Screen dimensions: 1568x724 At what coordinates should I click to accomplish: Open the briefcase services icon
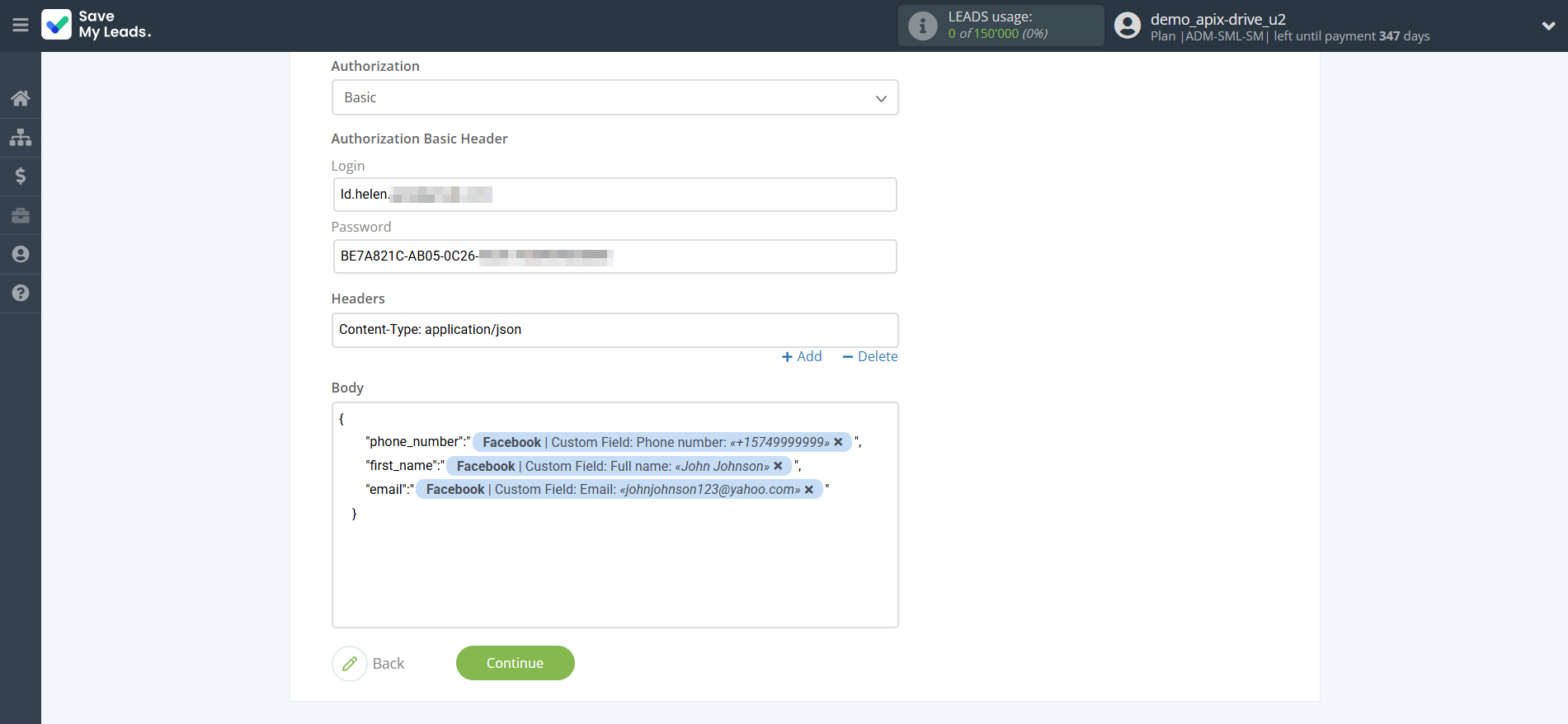pyautogui.click(x=21, y=215)
